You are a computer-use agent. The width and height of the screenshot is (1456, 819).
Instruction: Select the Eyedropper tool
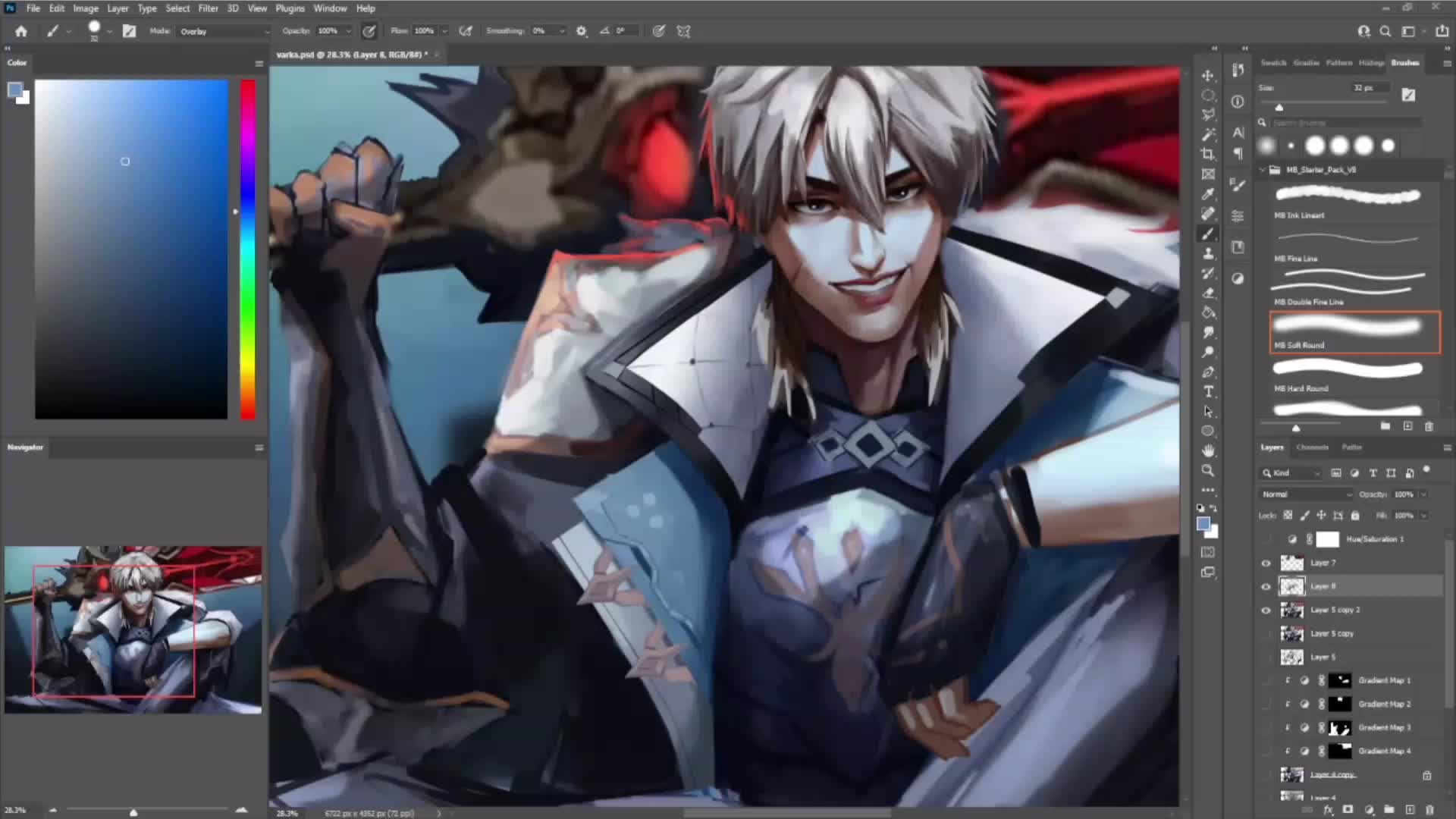click(x=1208, y=194)
